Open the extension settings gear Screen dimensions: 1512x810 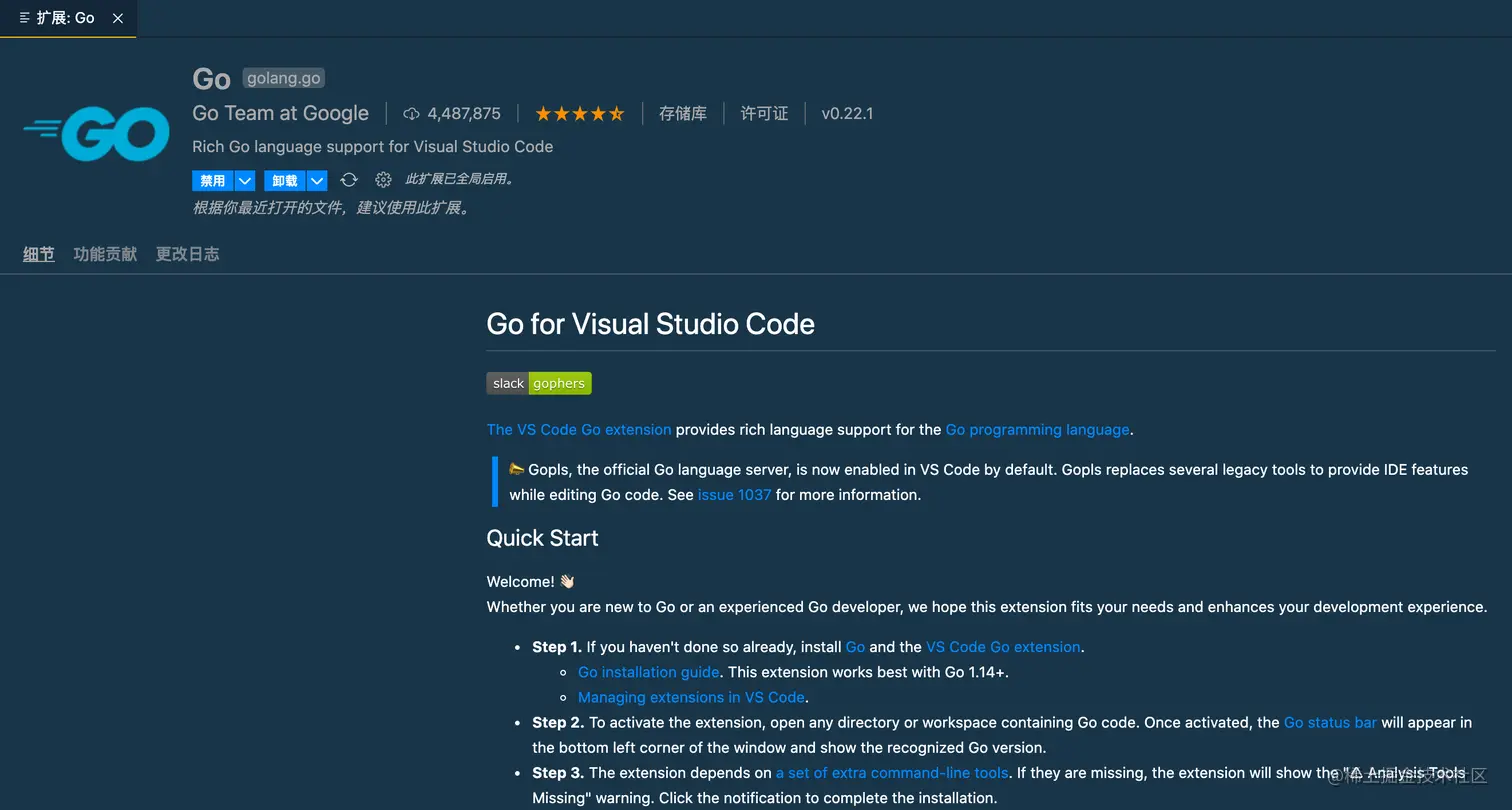[x=383, y=180]
